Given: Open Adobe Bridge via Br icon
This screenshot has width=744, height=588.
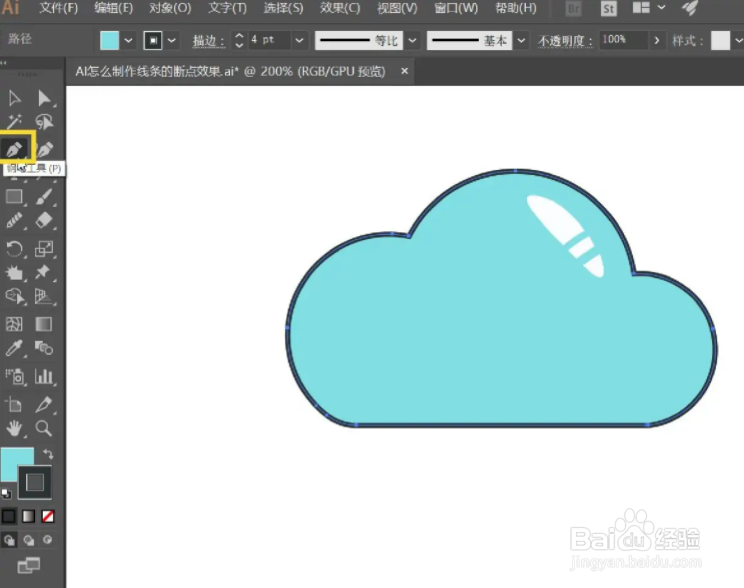Looking at the screenshot, I should pos(574,9).
